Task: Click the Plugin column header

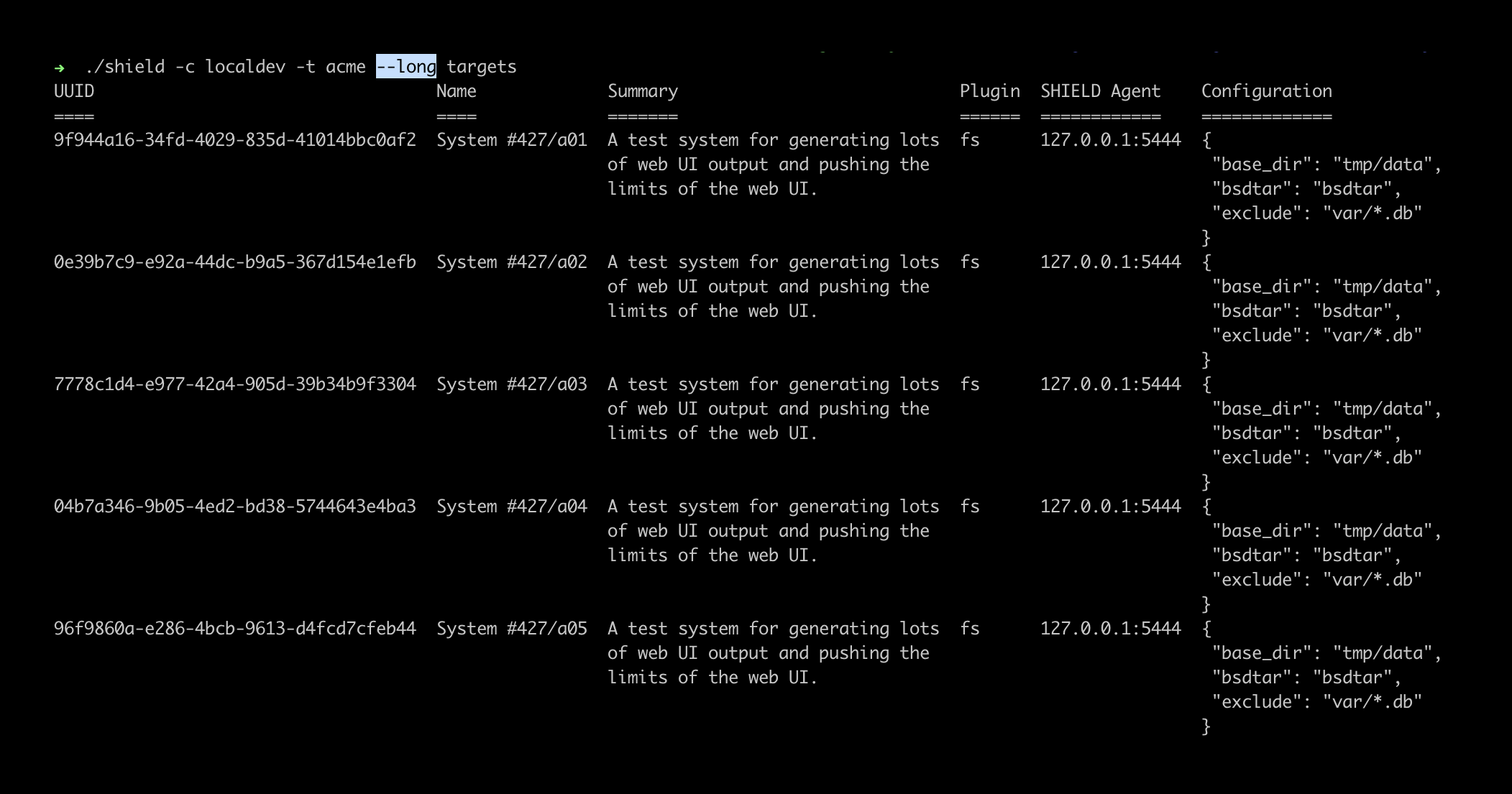Action: (990, 91)
